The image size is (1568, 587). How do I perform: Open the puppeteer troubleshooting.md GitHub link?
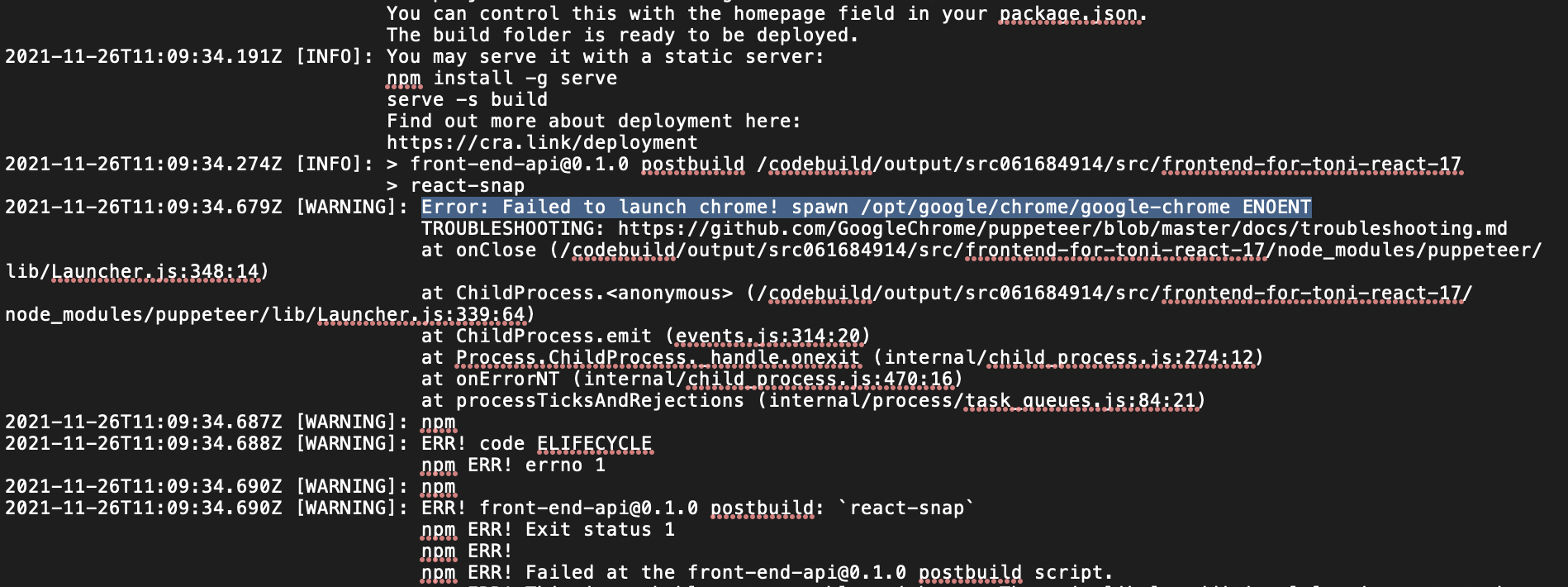click(x=1062, y=228)
